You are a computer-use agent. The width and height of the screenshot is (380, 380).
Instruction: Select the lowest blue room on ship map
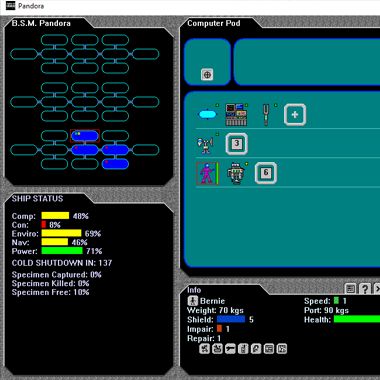point(115,164)
